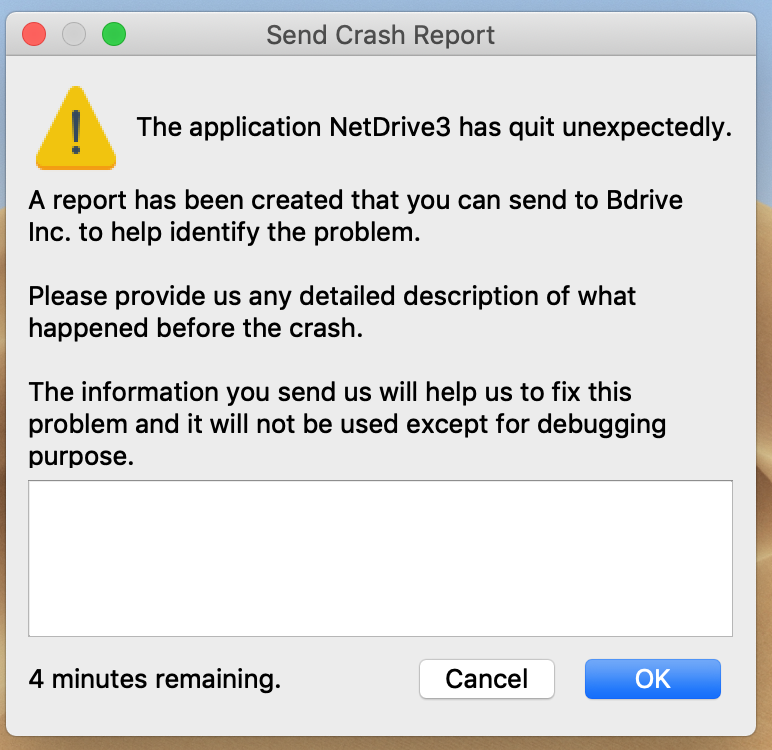Image resolution: width=772 pixels, height=750 pixels.
Task: Click the 'Please provide us any detailed description' text
Action: [x=332, y=296]
